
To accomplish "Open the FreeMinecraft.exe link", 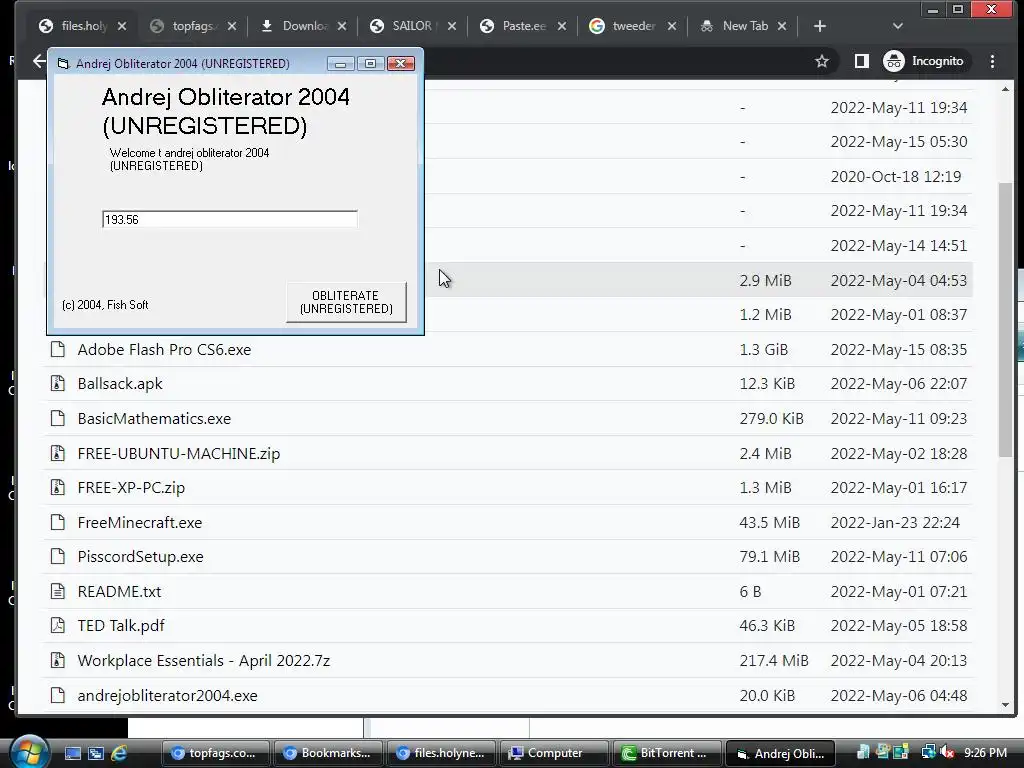I will pyautogui.click(x=140, y=522).
